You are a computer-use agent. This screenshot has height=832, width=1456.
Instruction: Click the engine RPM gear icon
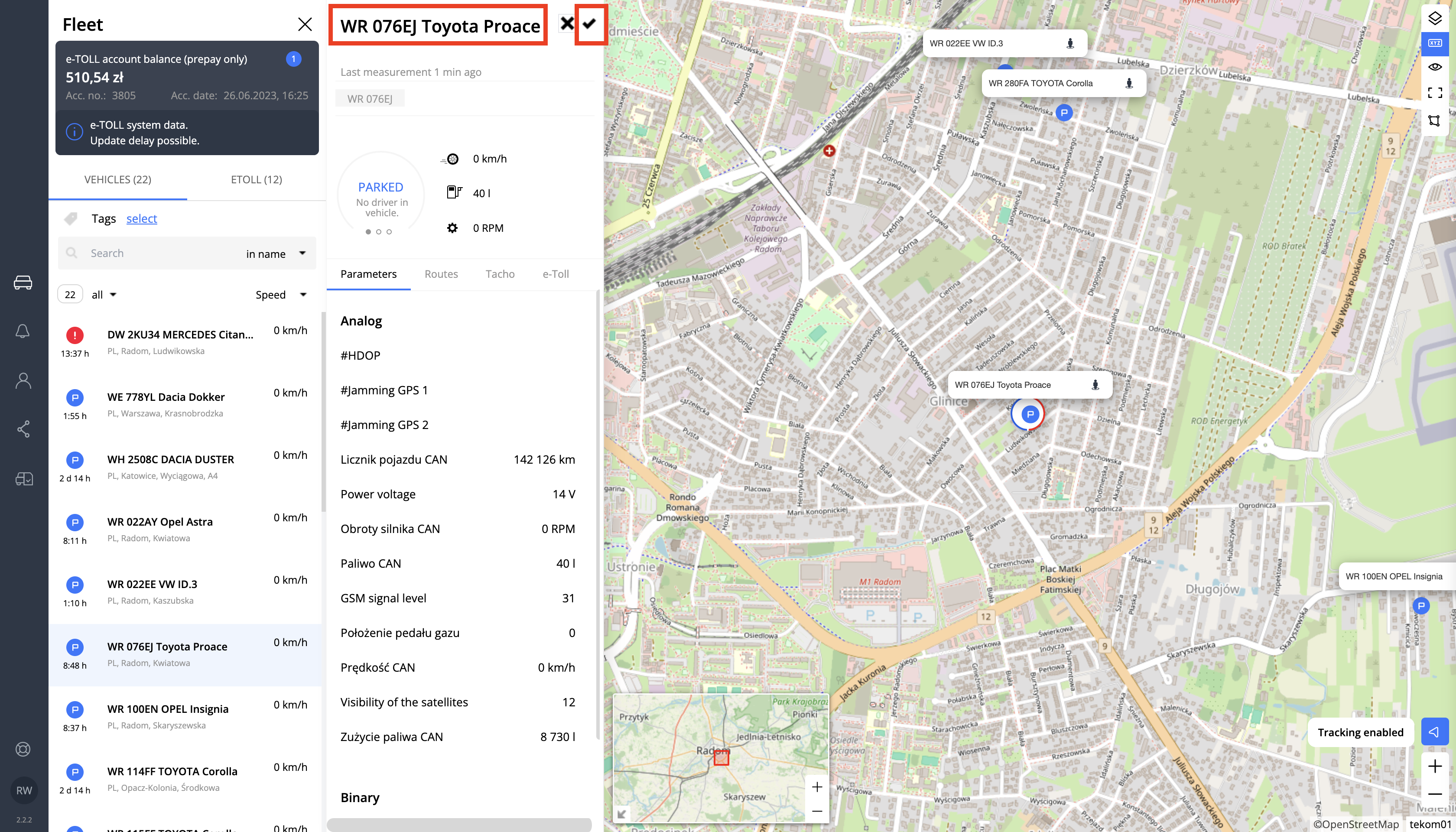tap(452, 228)
